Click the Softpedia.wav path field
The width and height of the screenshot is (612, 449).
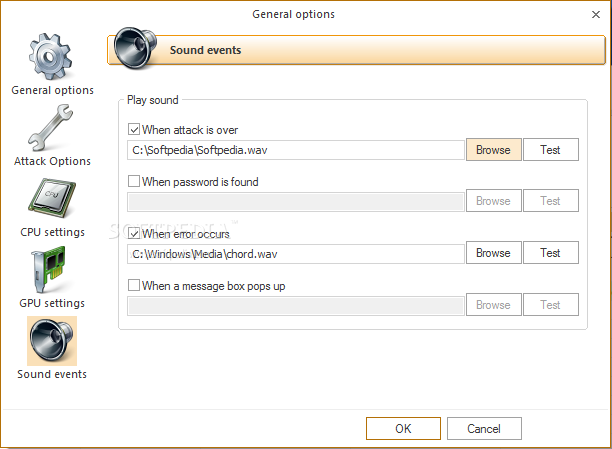point(296,150)
